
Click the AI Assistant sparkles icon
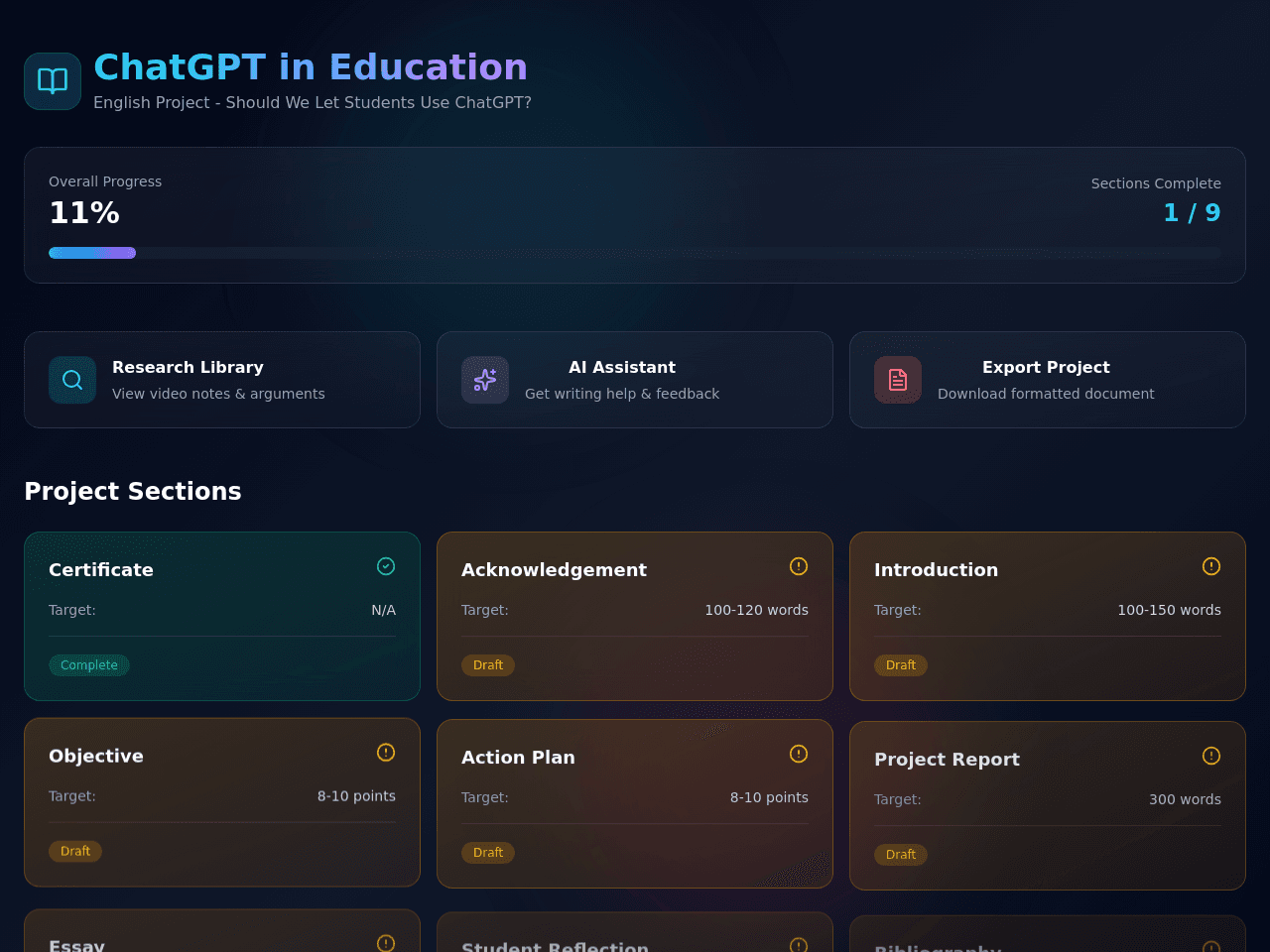pyautogui.click(x=485, y=380)
